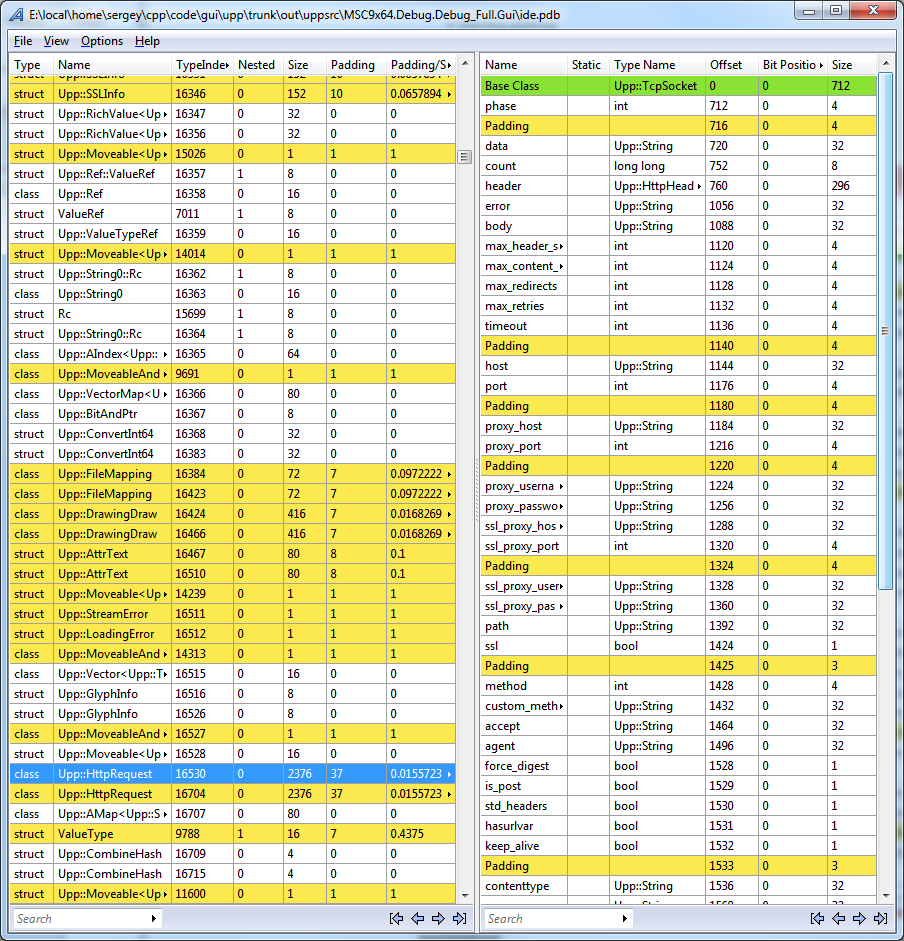Jump to last result in right panel
Image resolution: width=904 pixels, height=941 pixels.
(880, 918)
